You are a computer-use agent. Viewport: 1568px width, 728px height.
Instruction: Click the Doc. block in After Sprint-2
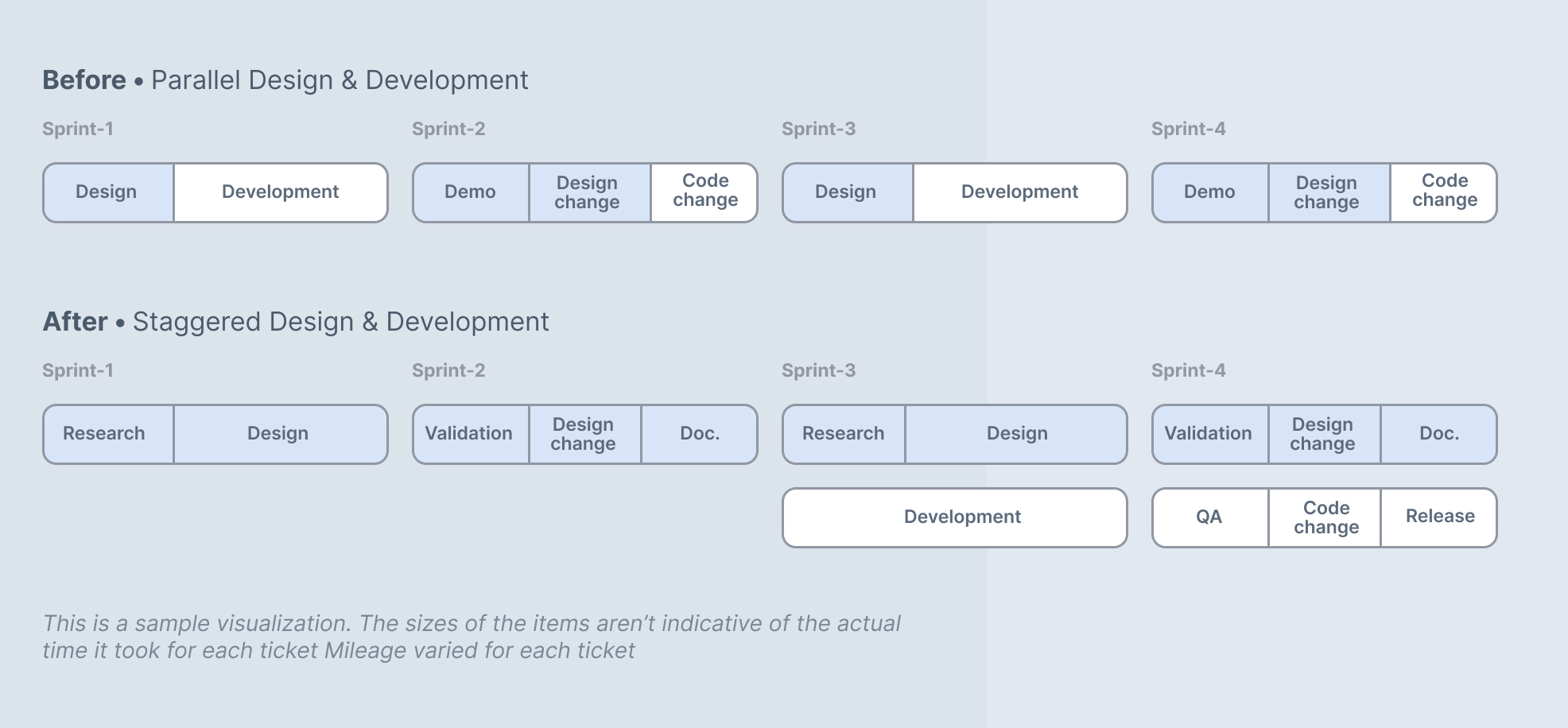point(700,434)
